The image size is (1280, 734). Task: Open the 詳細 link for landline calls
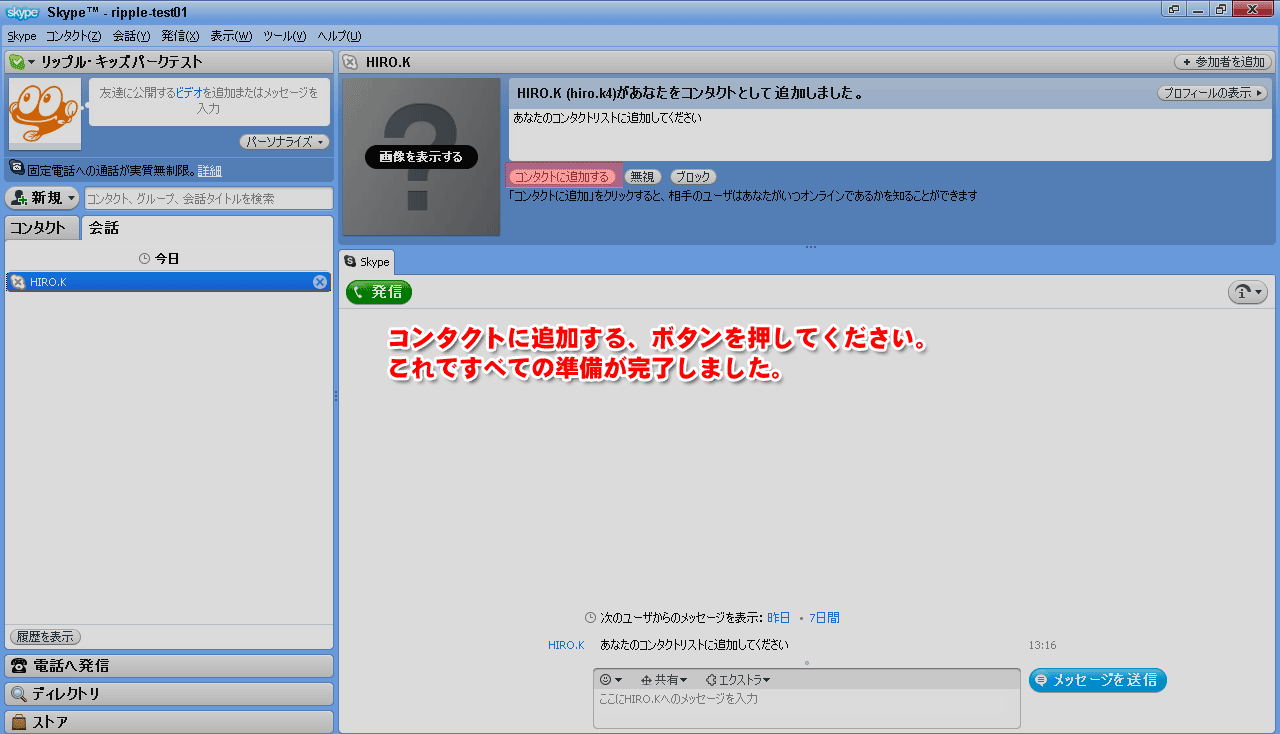210,170
